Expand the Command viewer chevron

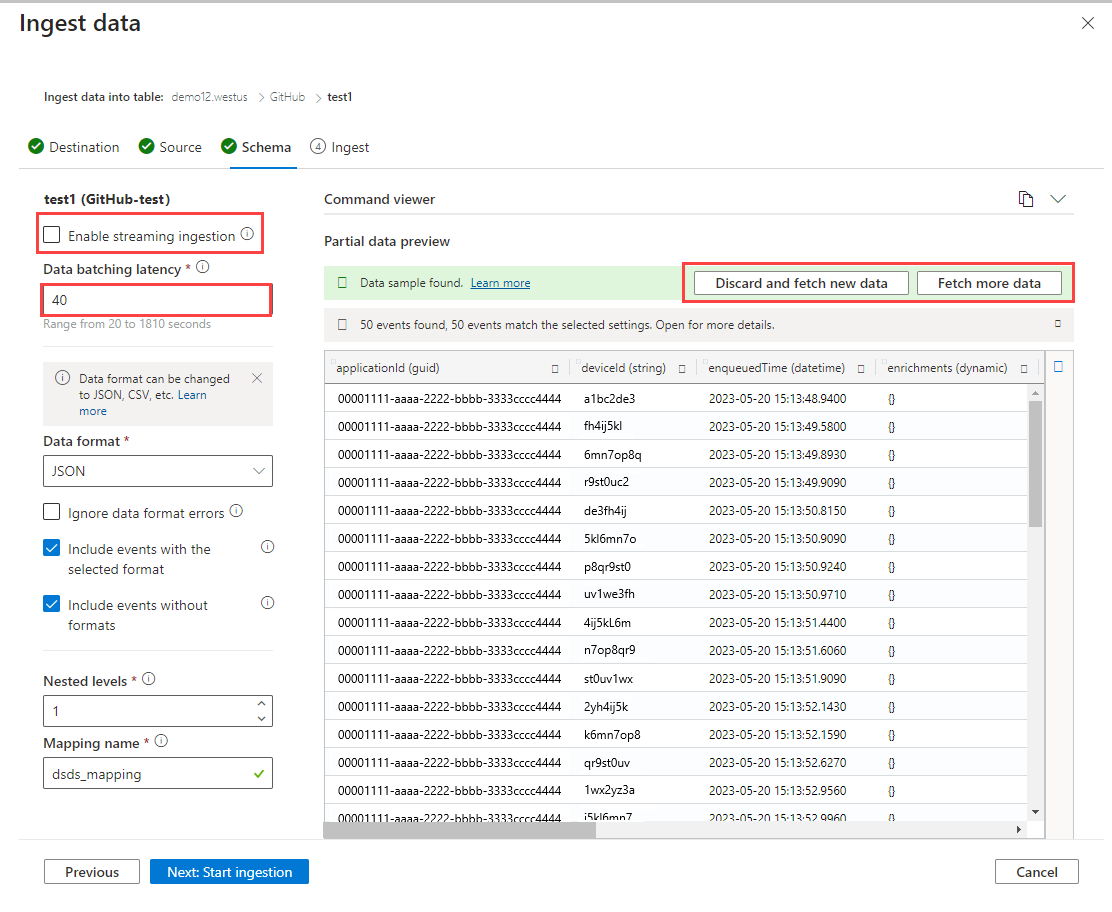1058,199
